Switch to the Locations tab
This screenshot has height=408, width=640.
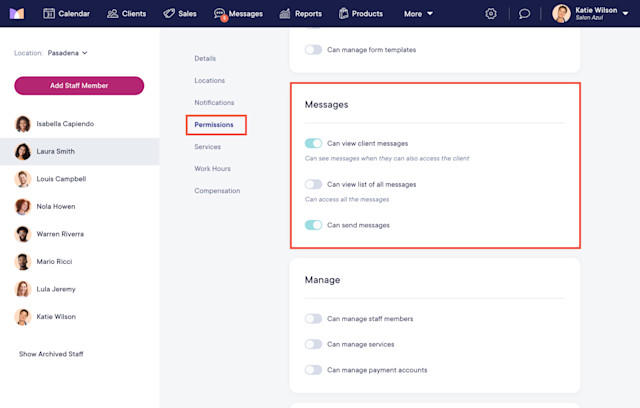click(x=209, y=80)
